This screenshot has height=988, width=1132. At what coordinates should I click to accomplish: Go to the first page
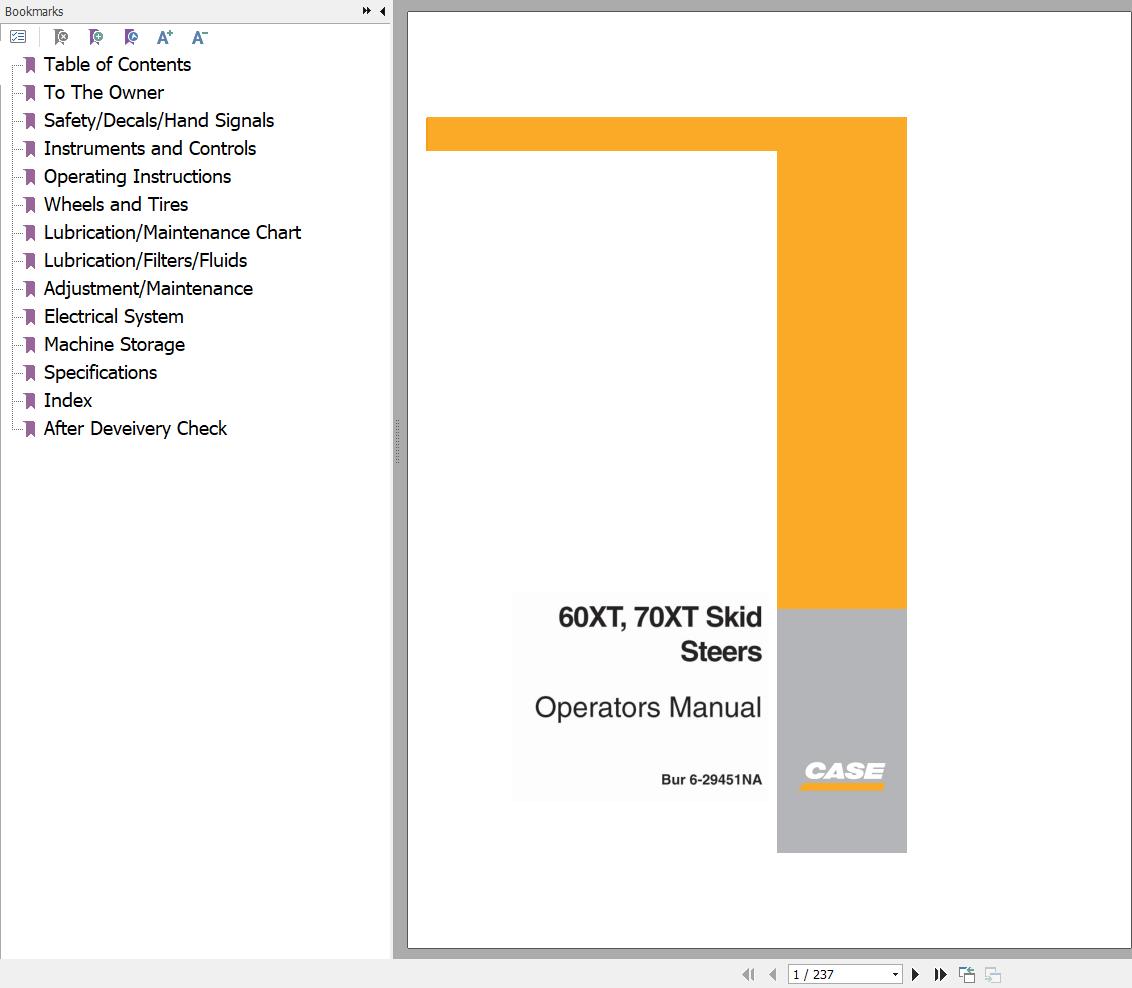(749, 974)
